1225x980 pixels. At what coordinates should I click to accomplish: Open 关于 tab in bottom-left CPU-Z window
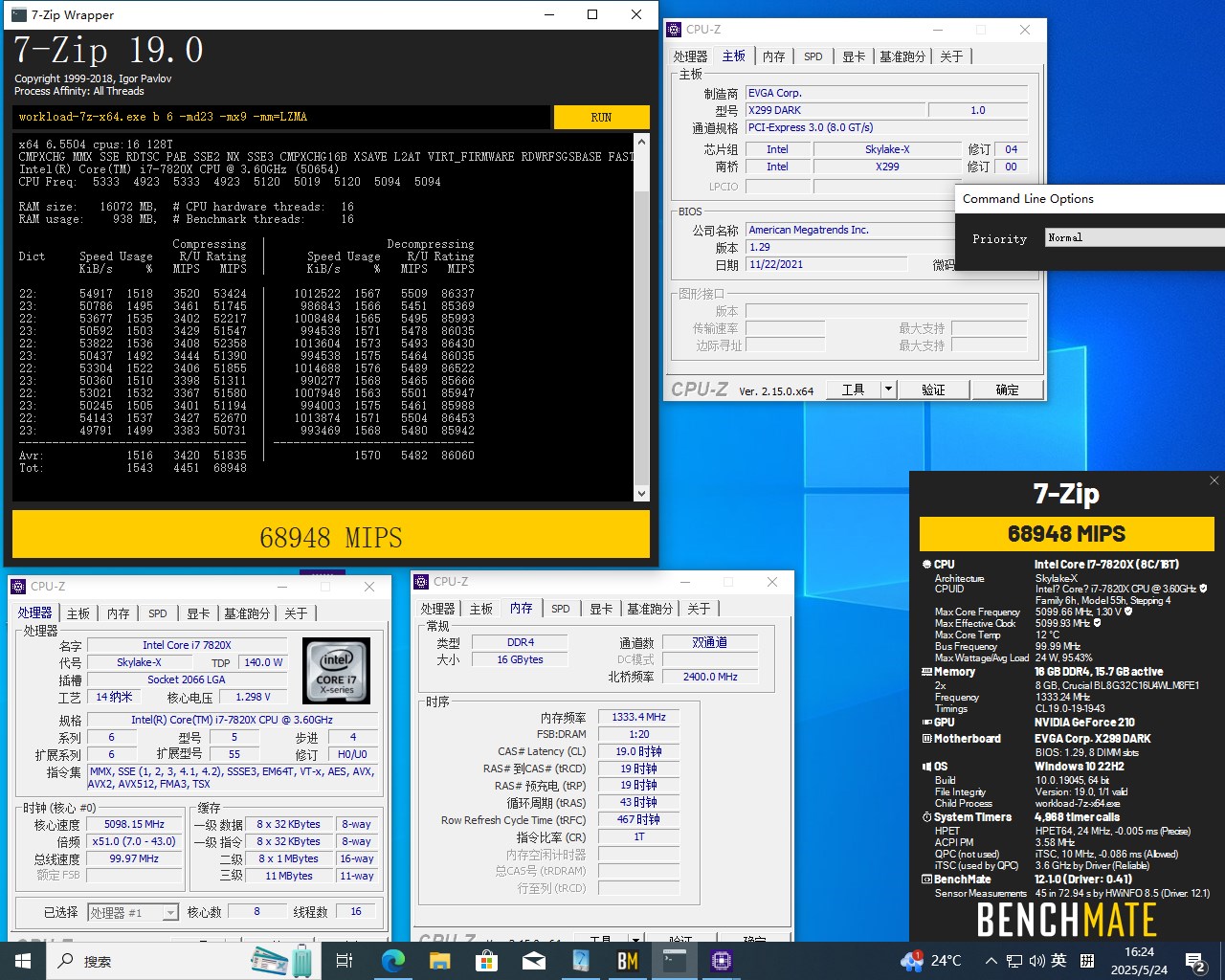(296, 613)
